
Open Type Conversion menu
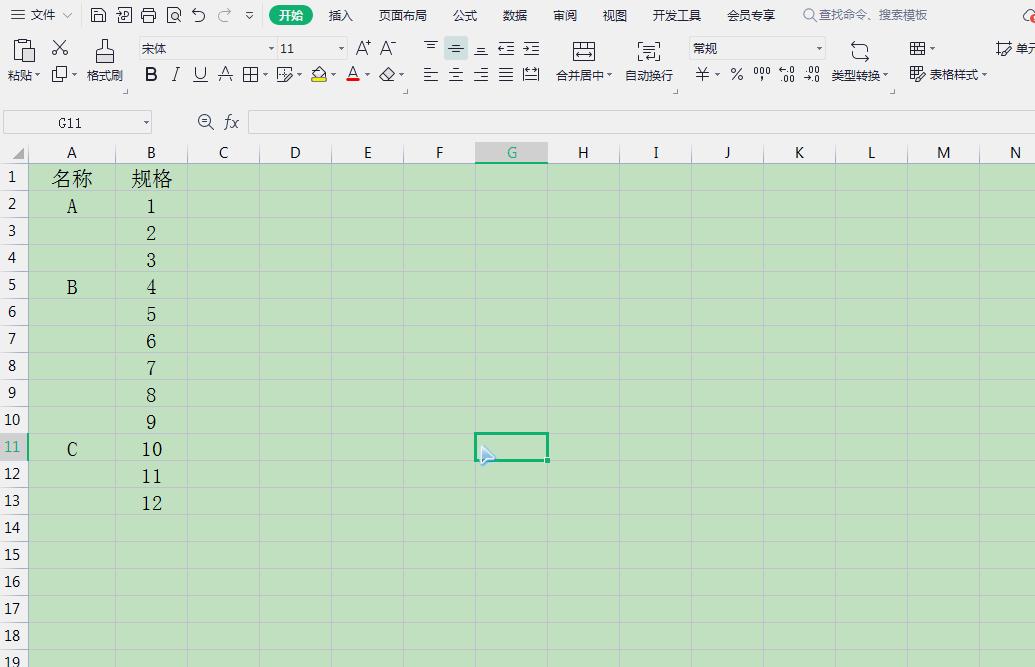[859, 61]
